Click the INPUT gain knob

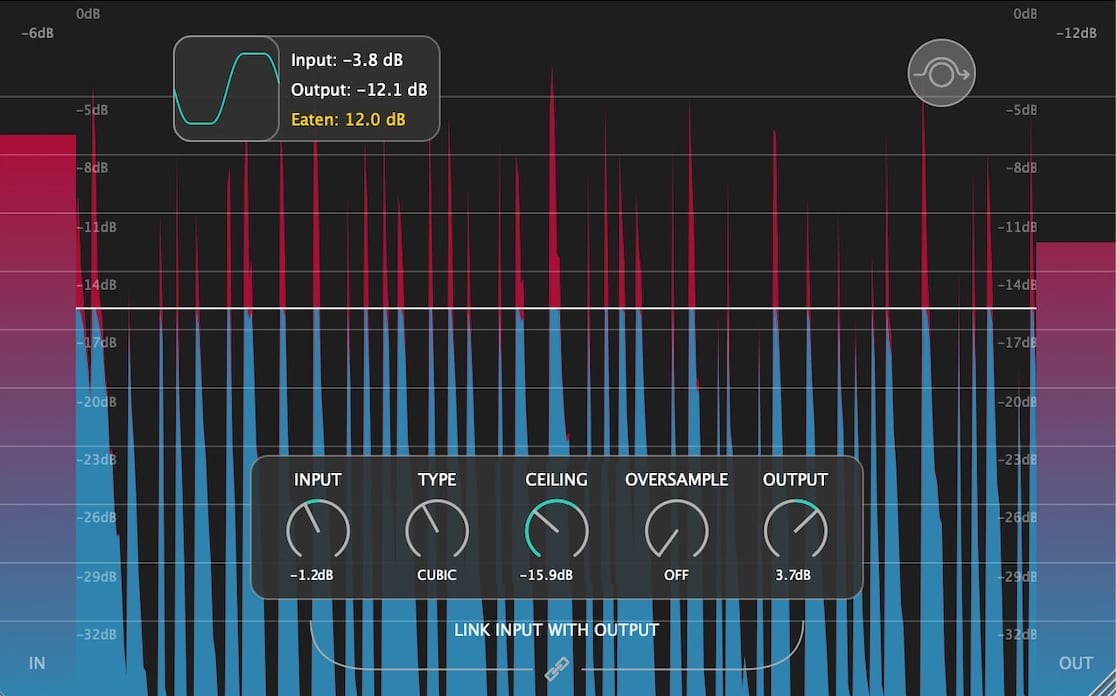[x=317, y=530]
